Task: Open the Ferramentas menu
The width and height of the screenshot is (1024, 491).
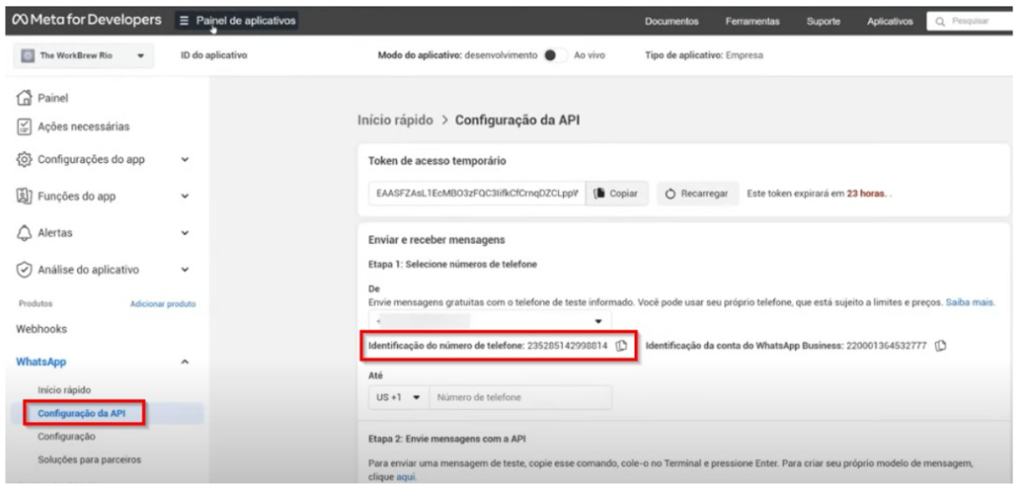Action: (752, 22)
